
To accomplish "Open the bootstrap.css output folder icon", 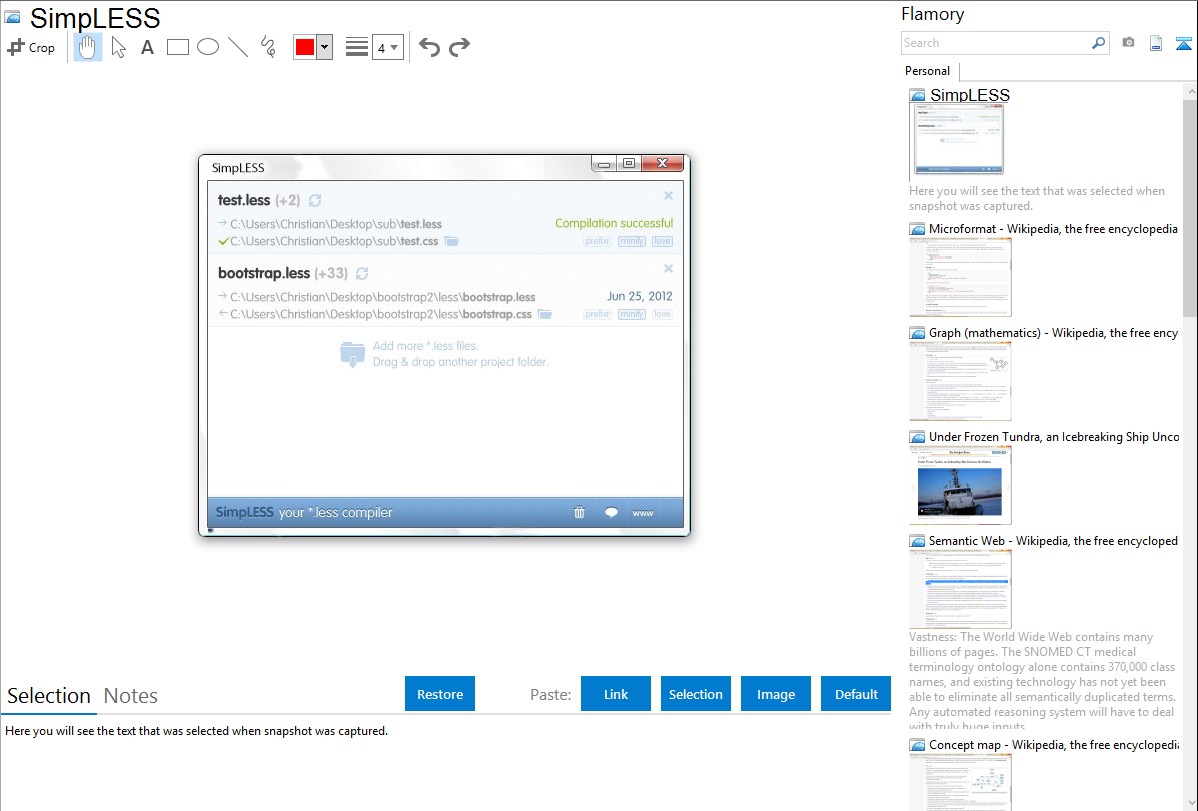I will (x=545, y=314).
